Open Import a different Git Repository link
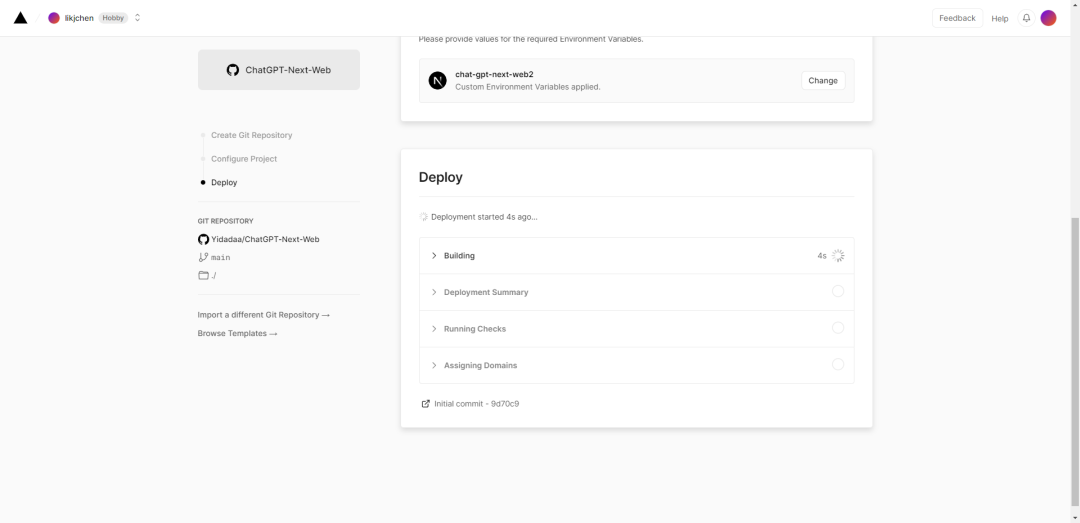 (263, 315)
